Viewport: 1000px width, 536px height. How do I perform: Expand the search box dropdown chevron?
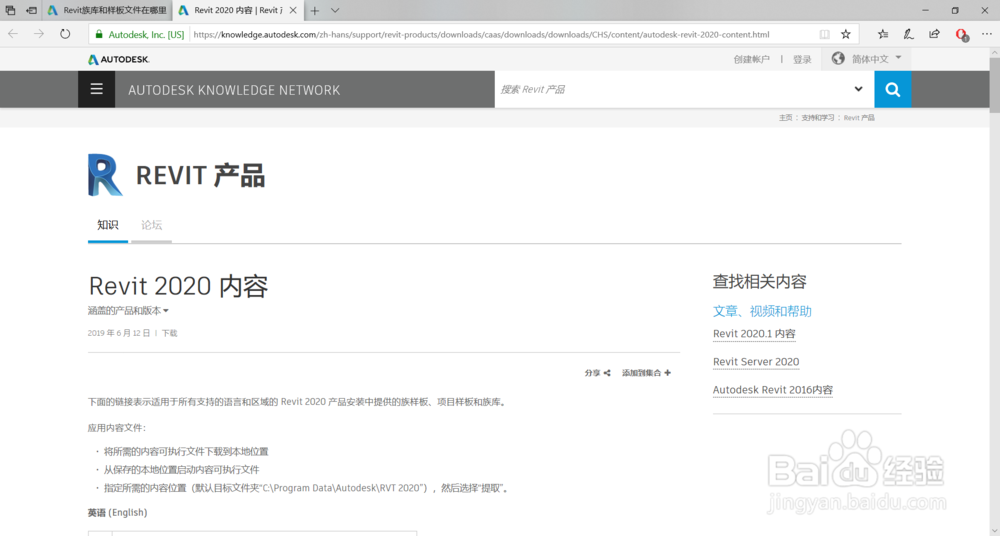(858, 89)
